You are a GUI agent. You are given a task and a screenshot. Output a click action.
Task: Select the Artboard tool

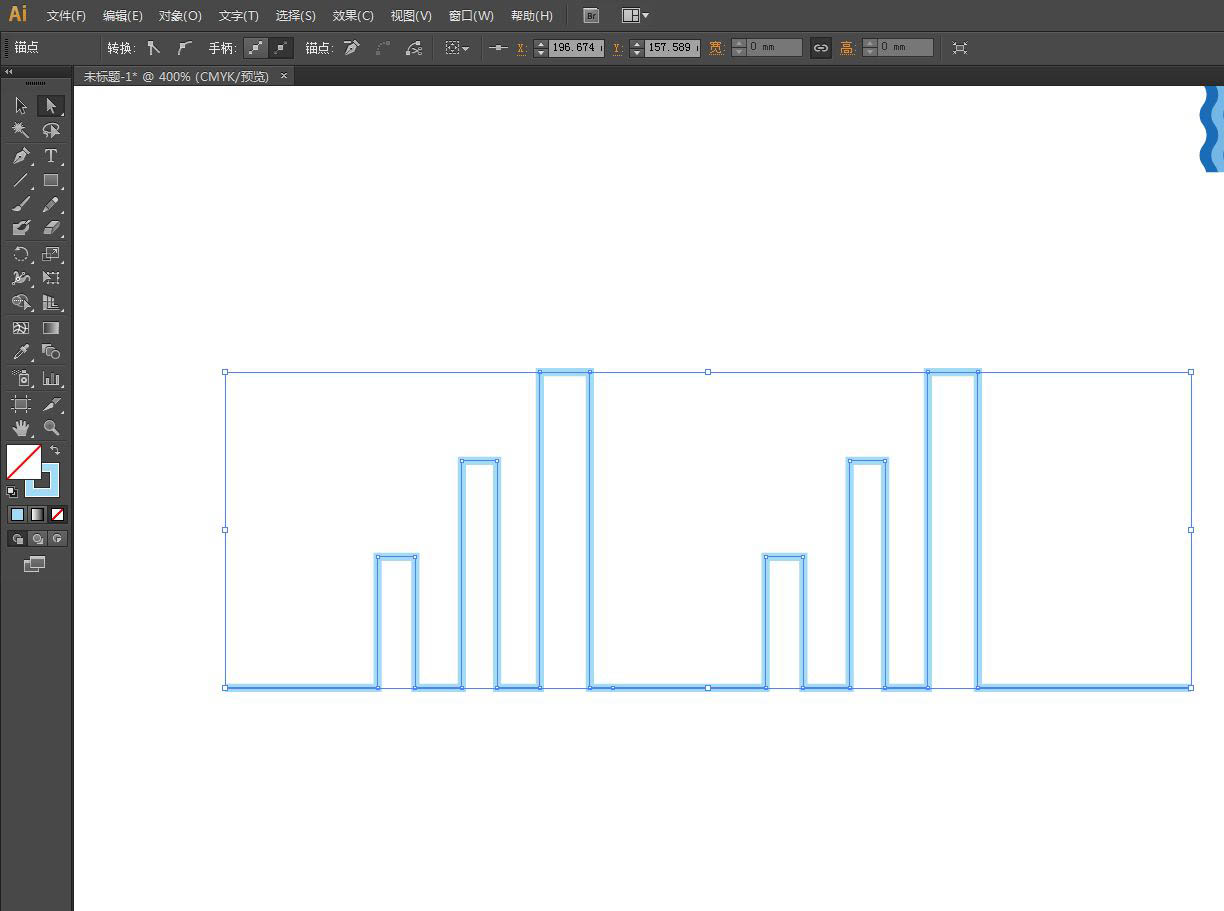(21, 404)
